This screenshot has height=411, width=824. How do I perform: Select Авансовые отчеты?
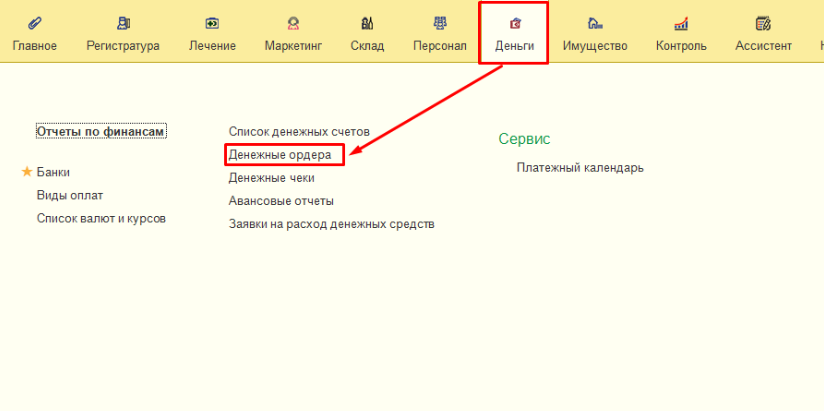(279, 201)
